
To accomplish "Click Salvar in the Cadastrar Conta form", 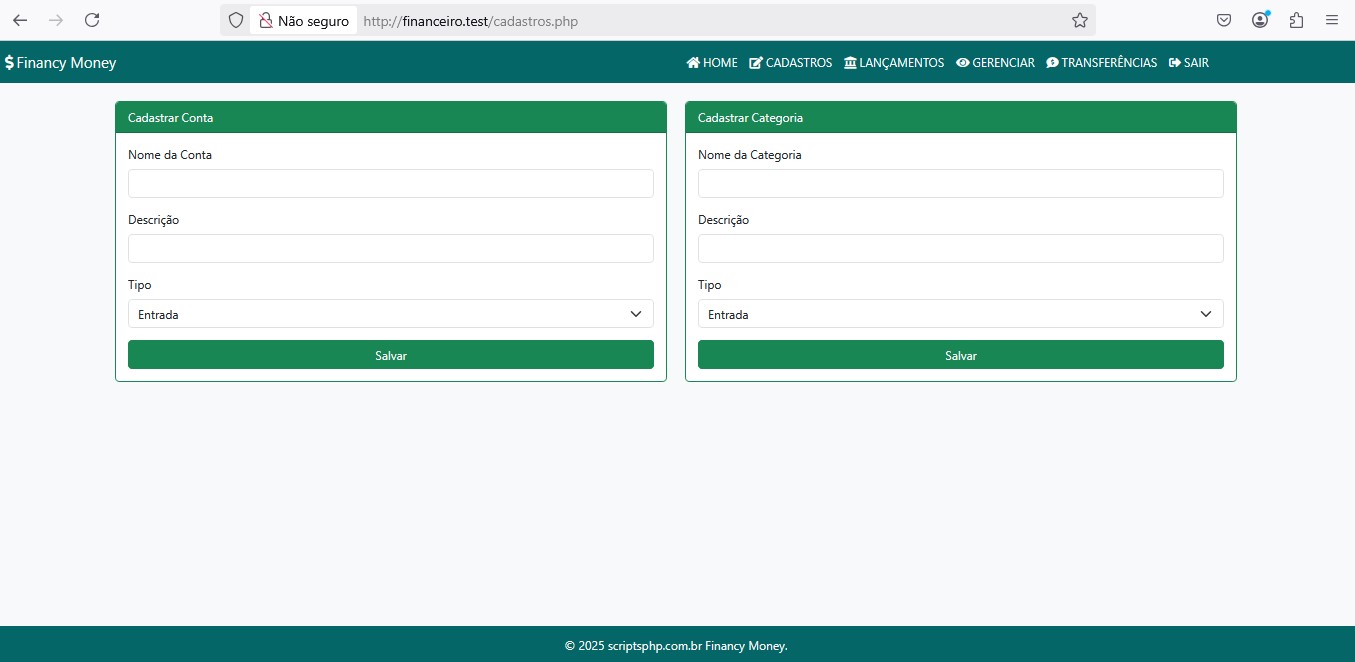I will coord(390,355).
